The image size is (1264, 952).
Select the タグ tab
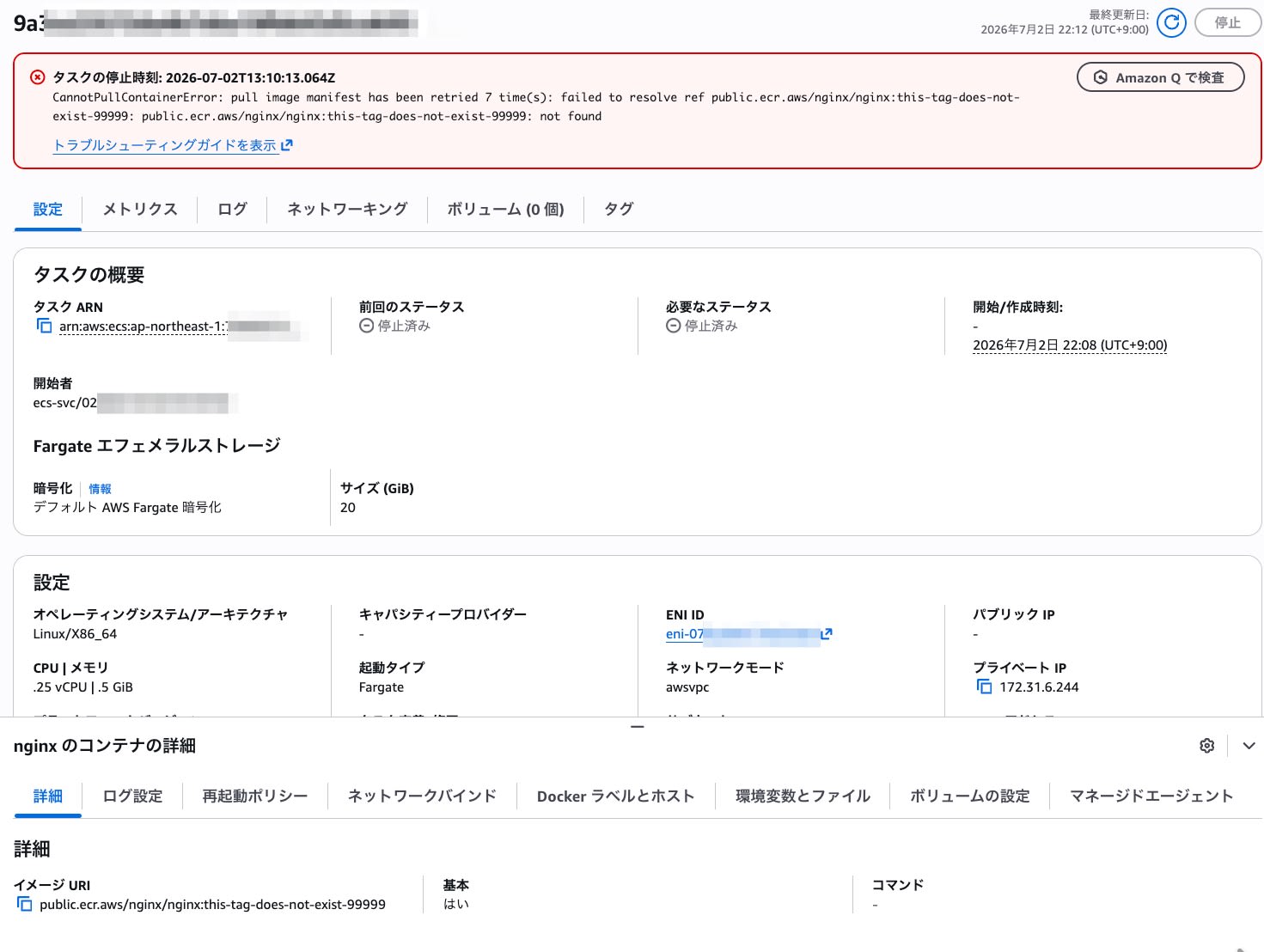[x=619, y=209]
